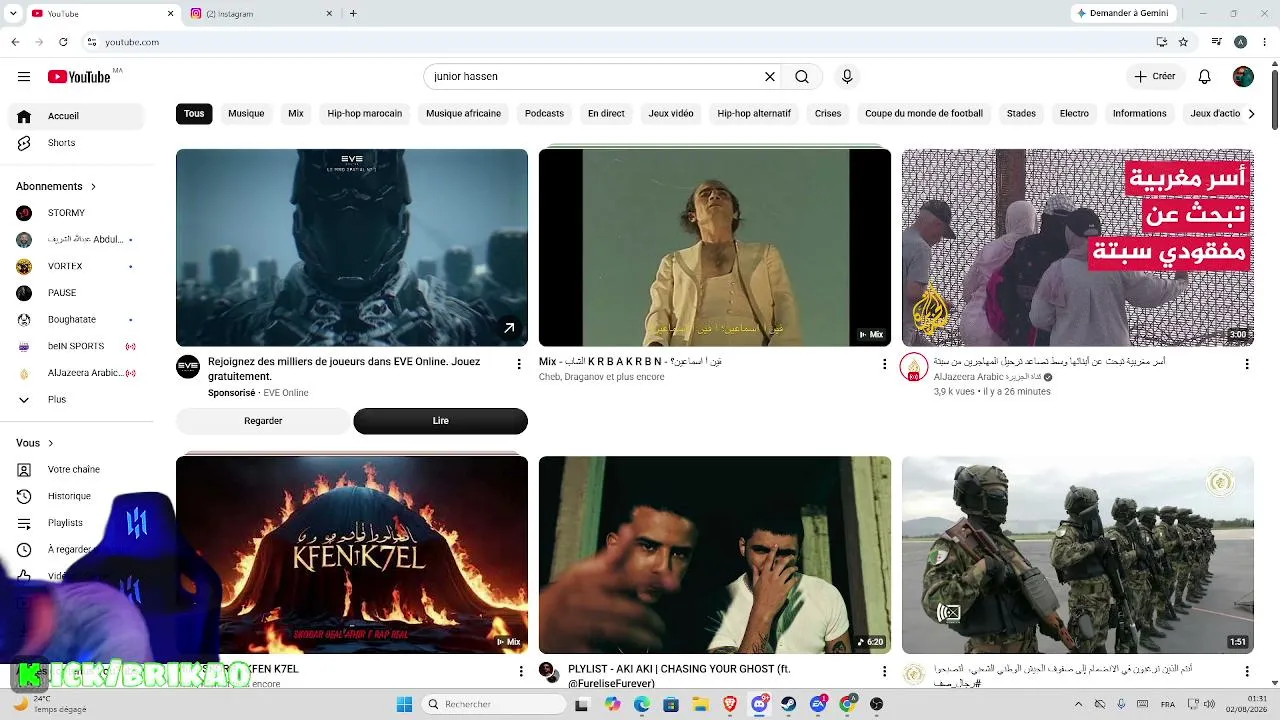Open the Chrome media control icon
The image size is (1280, 720).
1216,42
